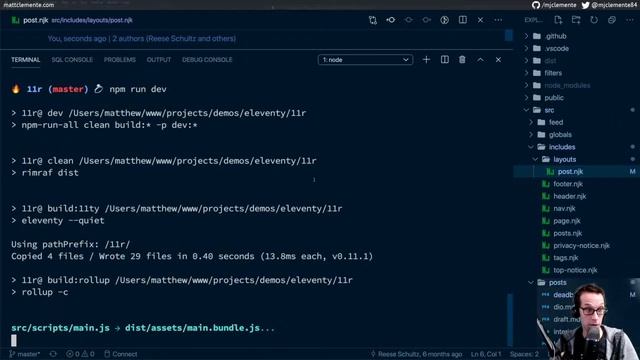640x360 pixels.
Task: Switch to the SQL CONSOLE tab
Action: point(72,60)
